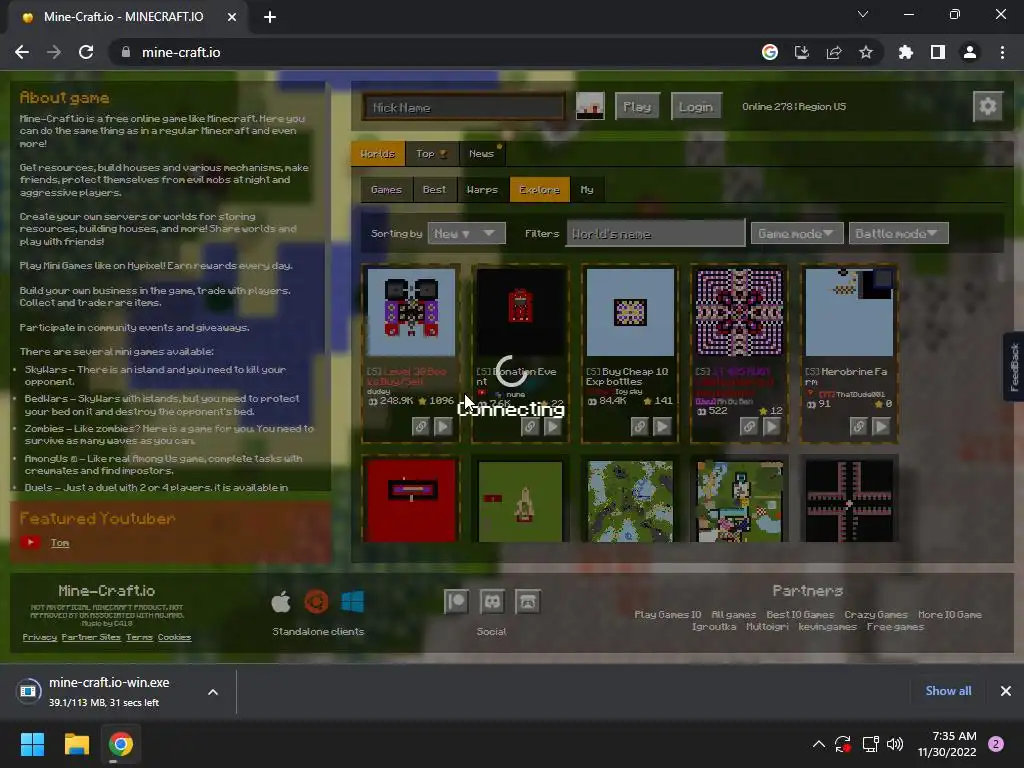Image resolution: width=1024 pixels, height=768 pixels.
Task: Play the world with 522 visits
Action: pyautogui.click(x=771, y=426)
